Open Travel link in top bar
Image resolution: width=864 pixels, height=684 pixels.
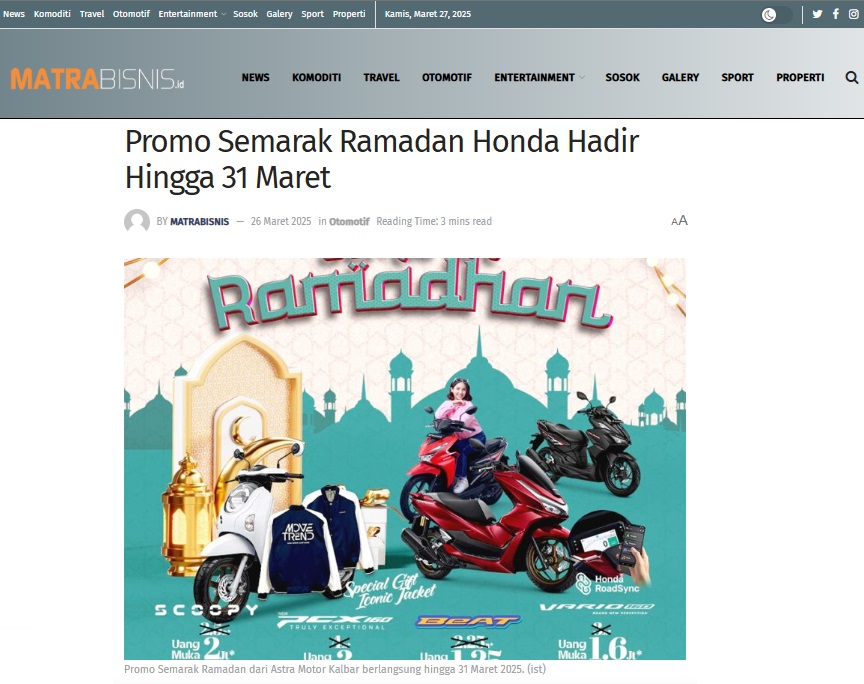point(91,14)
